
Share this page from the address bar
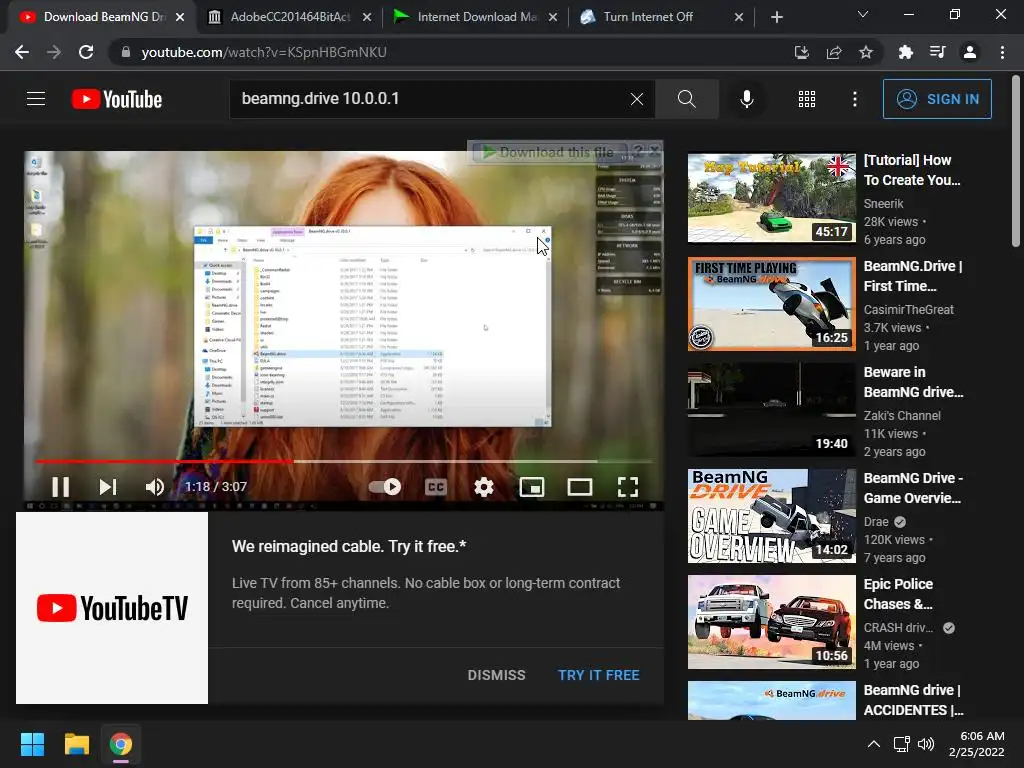[x=834, y=52]
